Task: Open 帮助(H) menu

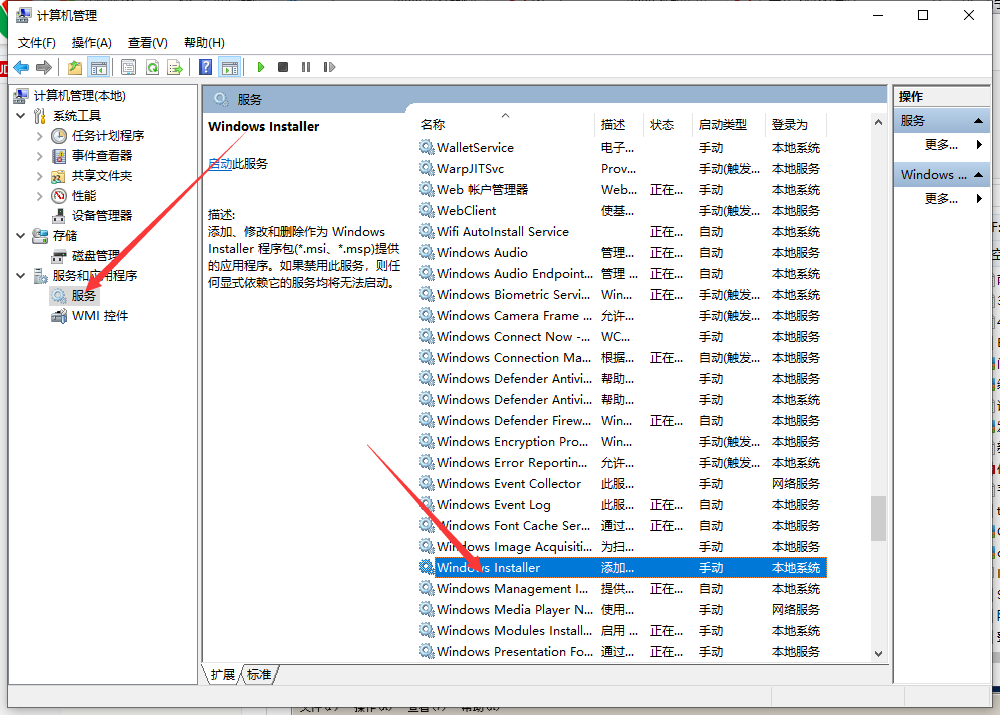Action: click(204, 43)
